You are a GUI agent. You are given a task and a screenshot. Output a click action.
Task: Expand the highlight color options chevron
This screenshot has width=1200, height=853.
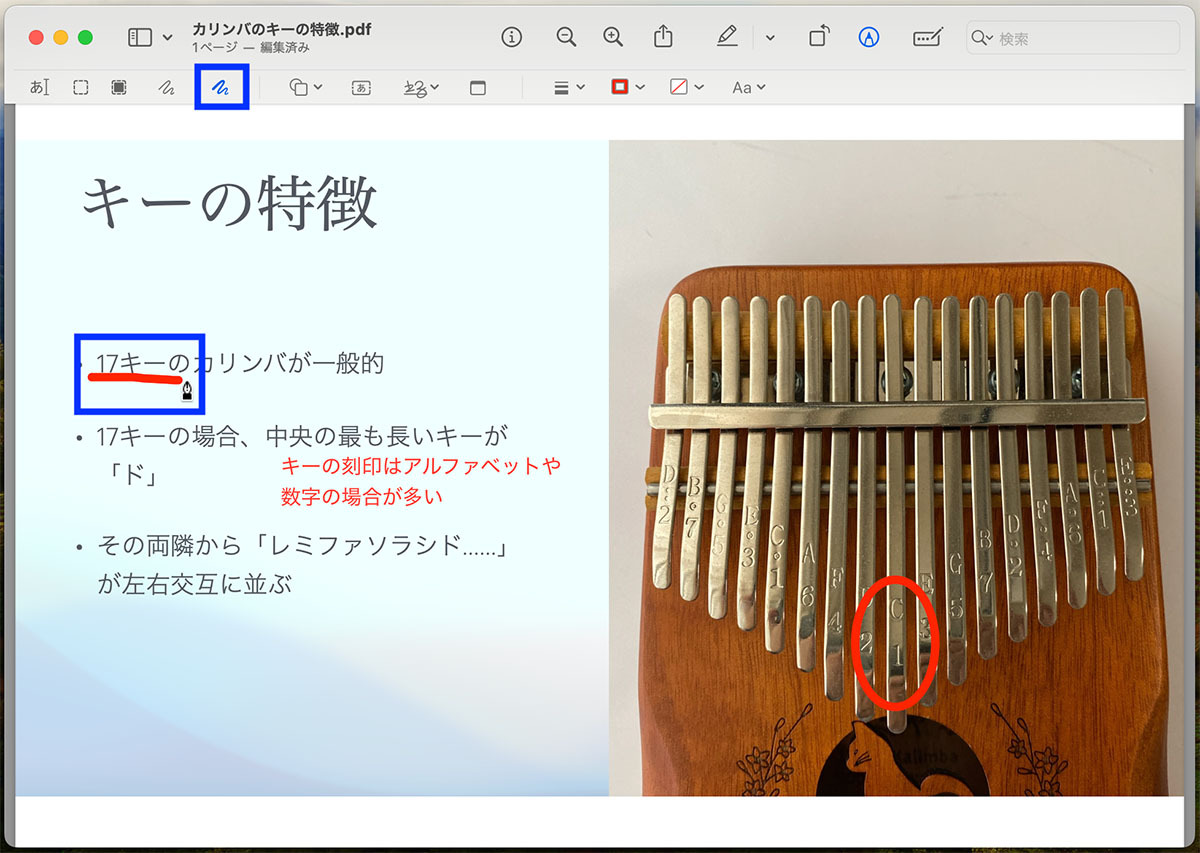(769, 38)
